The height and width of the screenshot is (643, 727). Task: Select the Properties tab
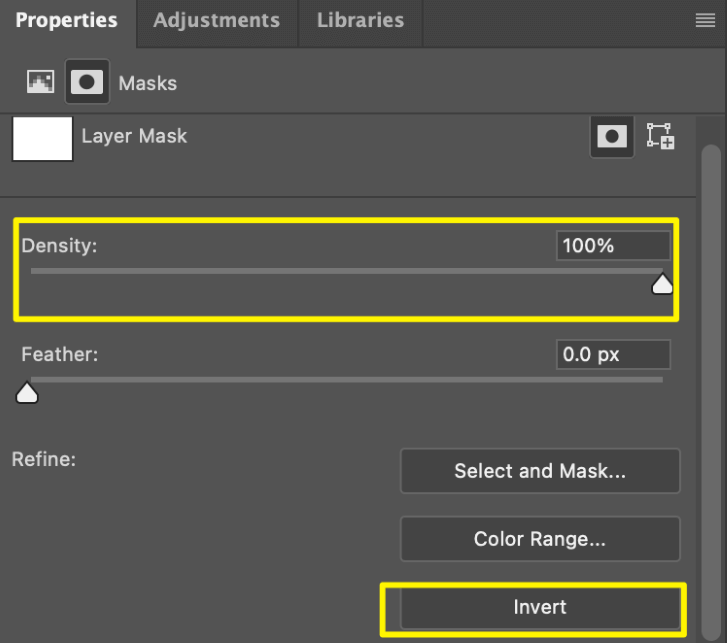pos(66,20)
